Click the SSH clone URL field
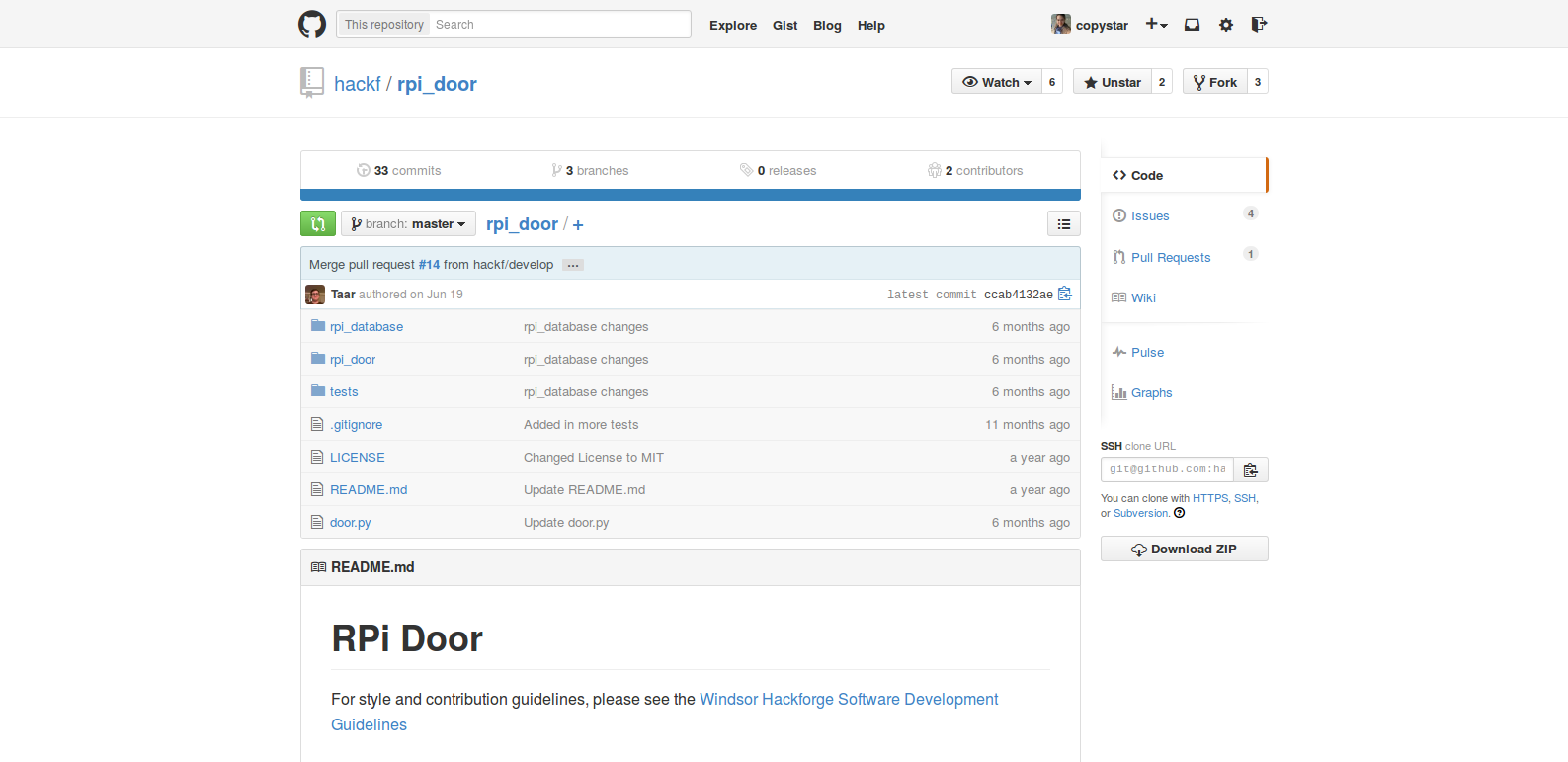This screenshot has height=762, width=1568. (x=1167, y=469)
